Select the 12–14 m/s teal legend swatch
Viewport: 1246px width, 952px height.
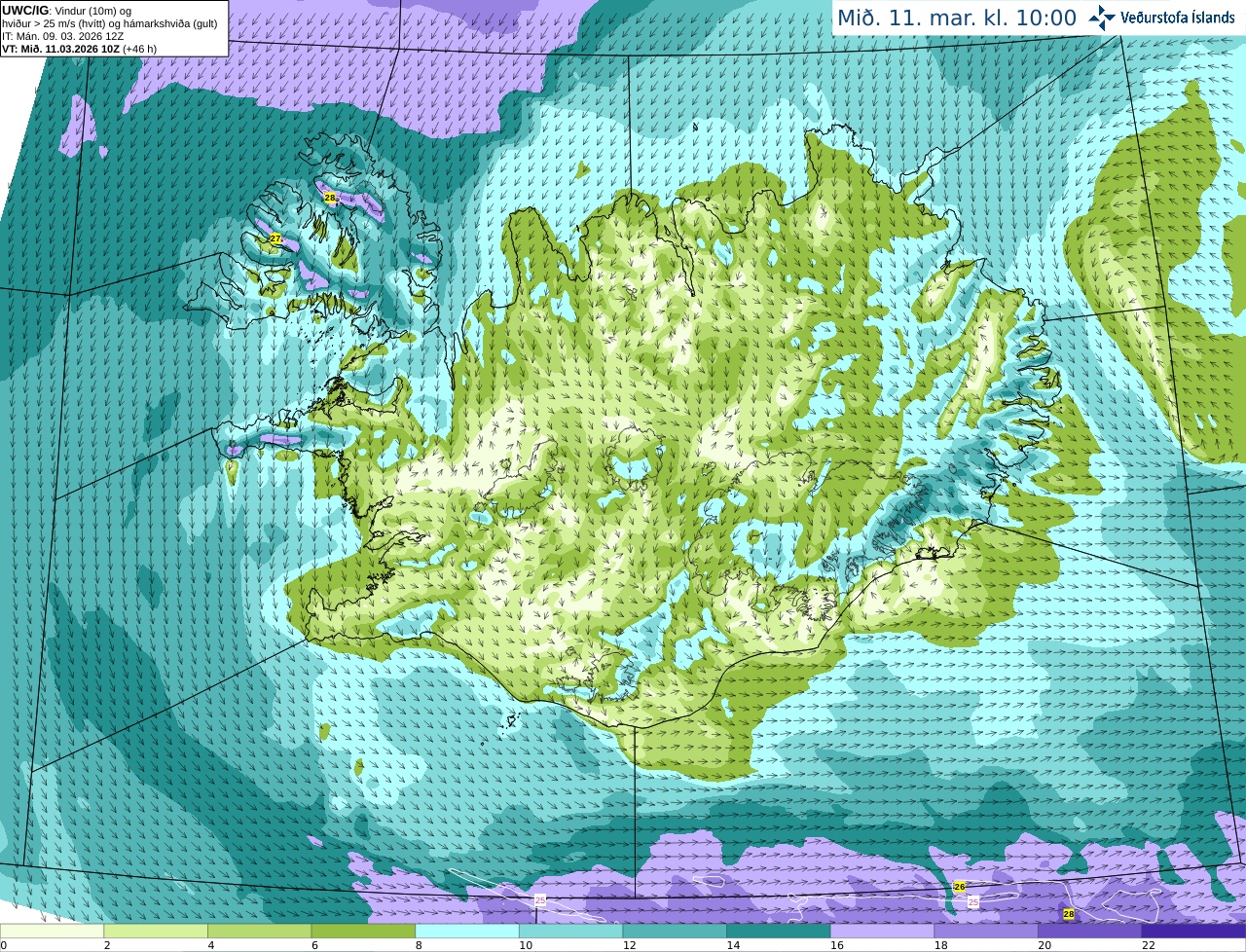click(675, 931)
